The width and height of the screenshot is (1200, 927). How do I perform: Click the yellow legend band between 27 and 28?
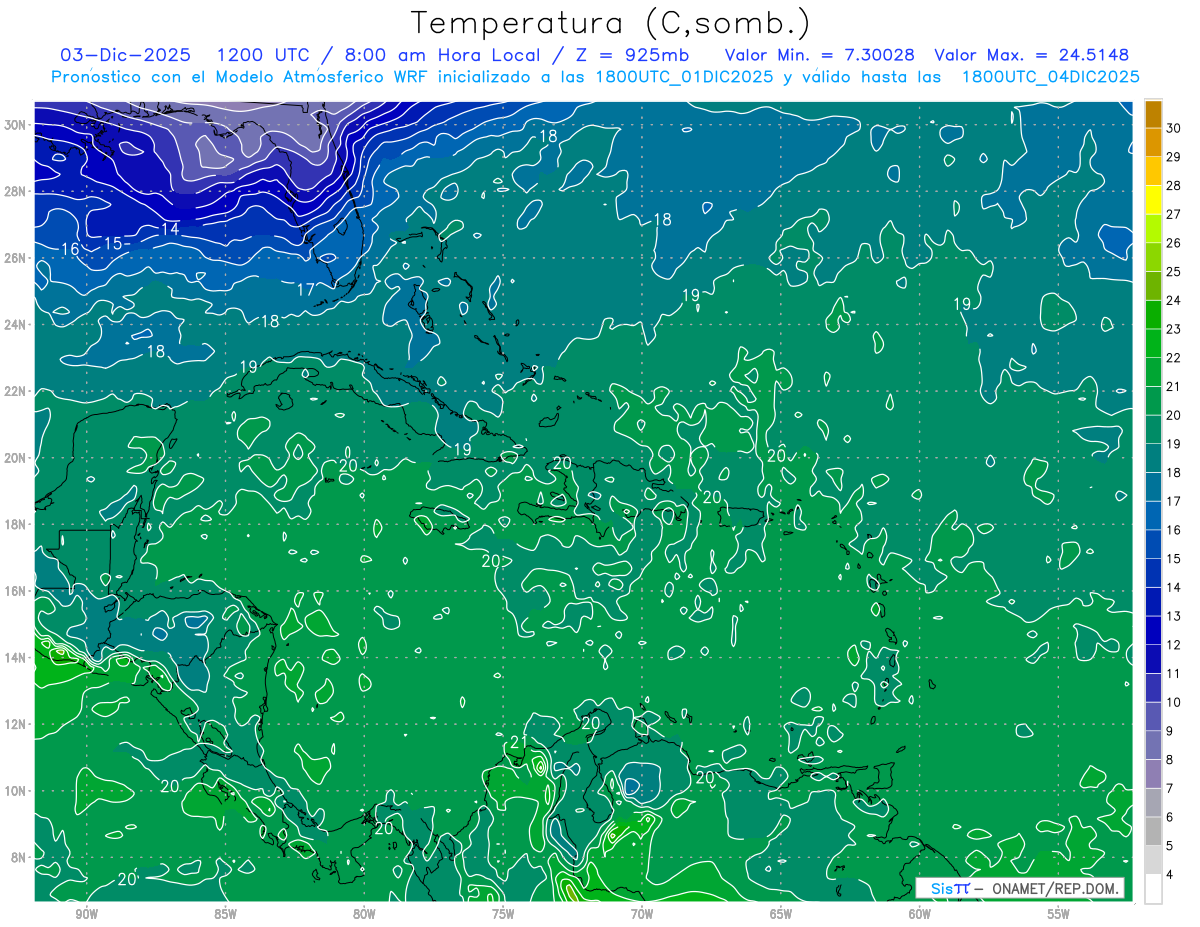tap(1153, 200)
